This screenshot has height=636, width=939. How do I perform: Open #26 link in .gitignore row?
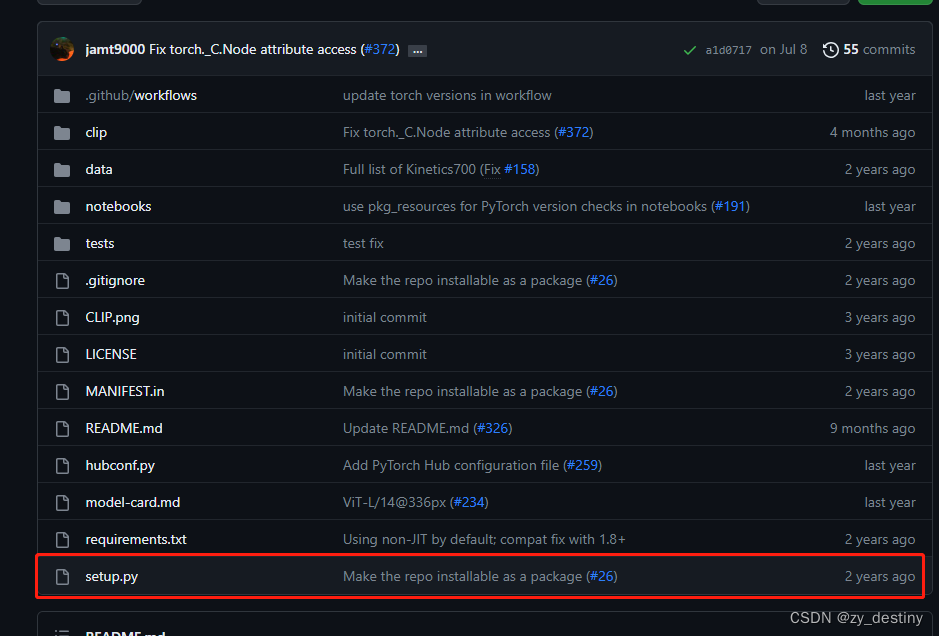tap(602, 280)
